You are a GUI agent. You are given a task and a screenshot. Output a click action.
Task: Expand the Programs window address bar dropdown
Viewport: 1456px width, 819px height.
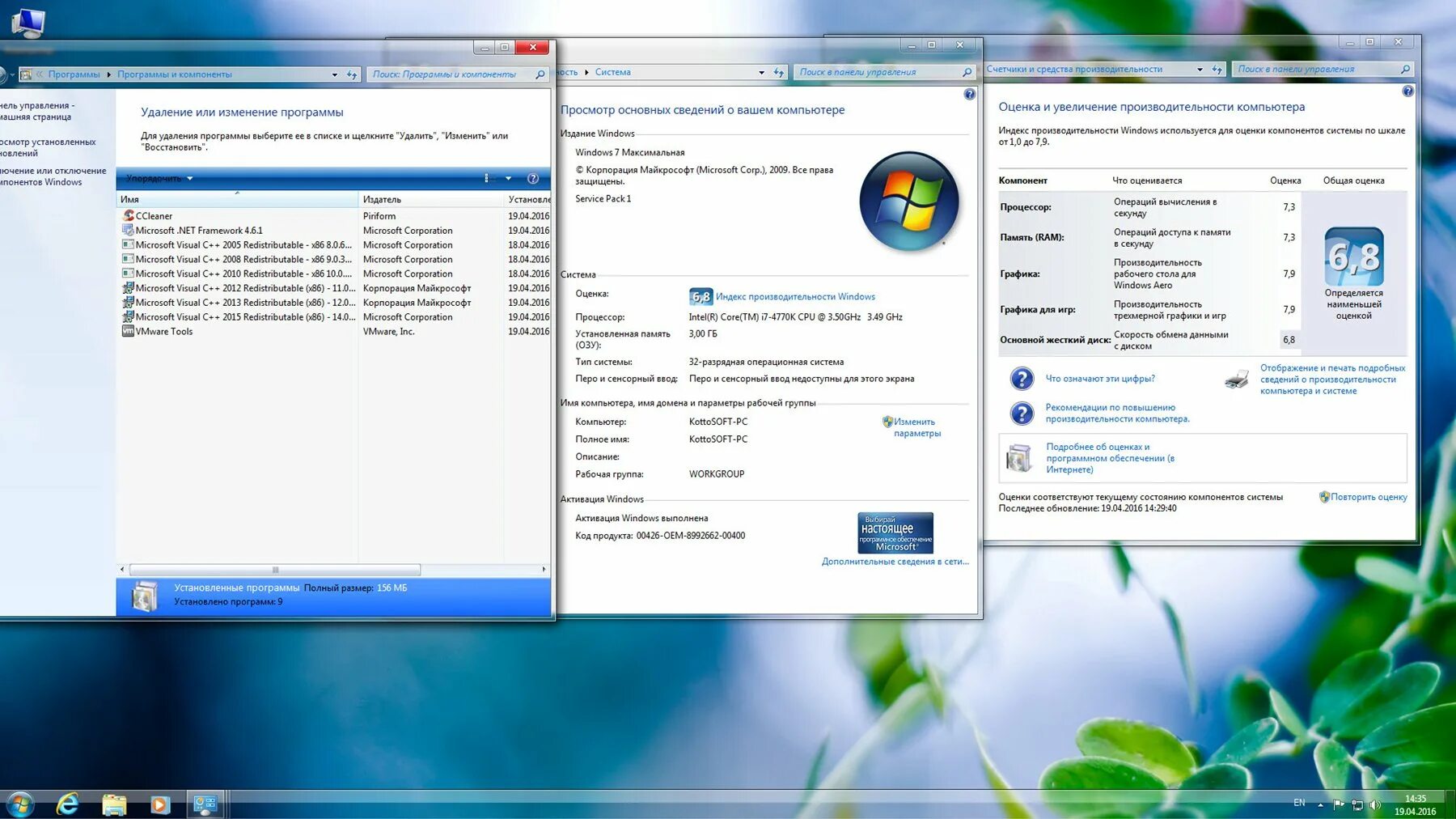335,74
